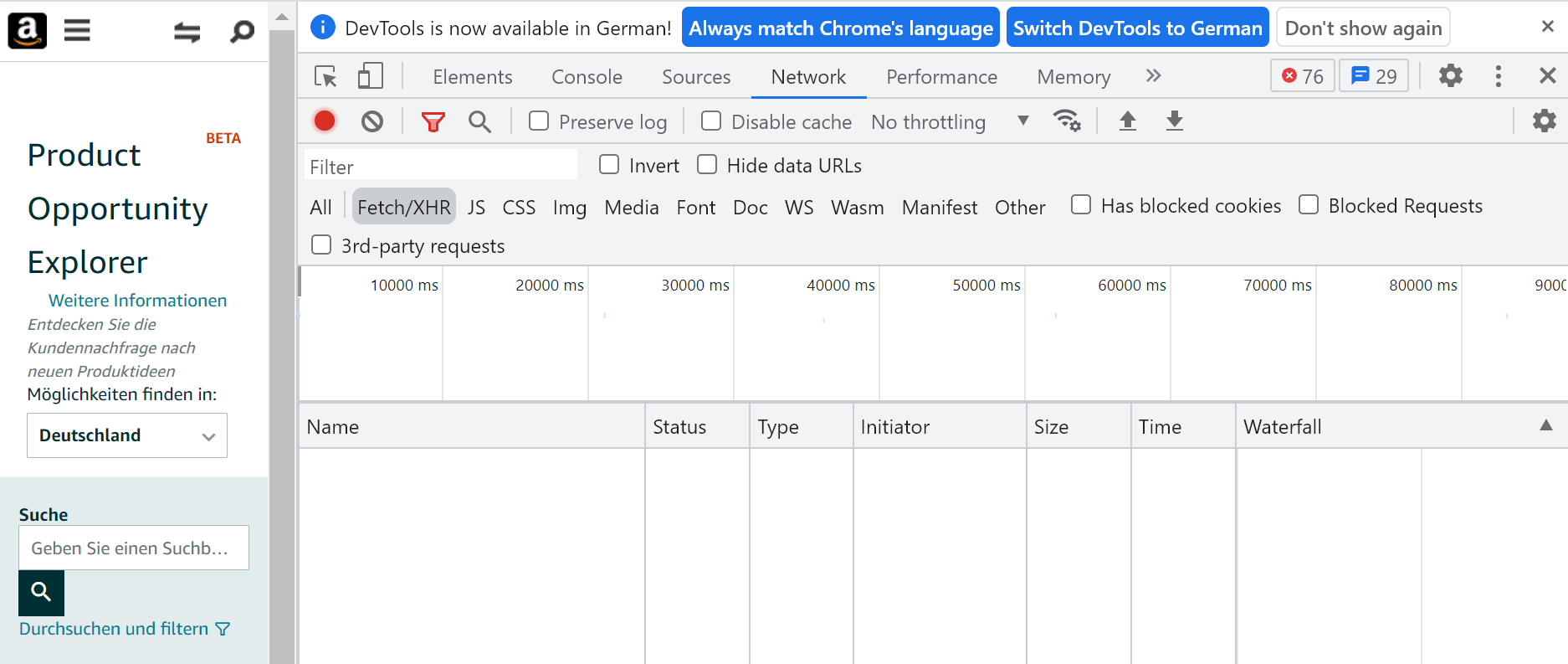This screenshot has width=1568, height=664.
Task: Filter by WS requests
Action: point(799,207)
